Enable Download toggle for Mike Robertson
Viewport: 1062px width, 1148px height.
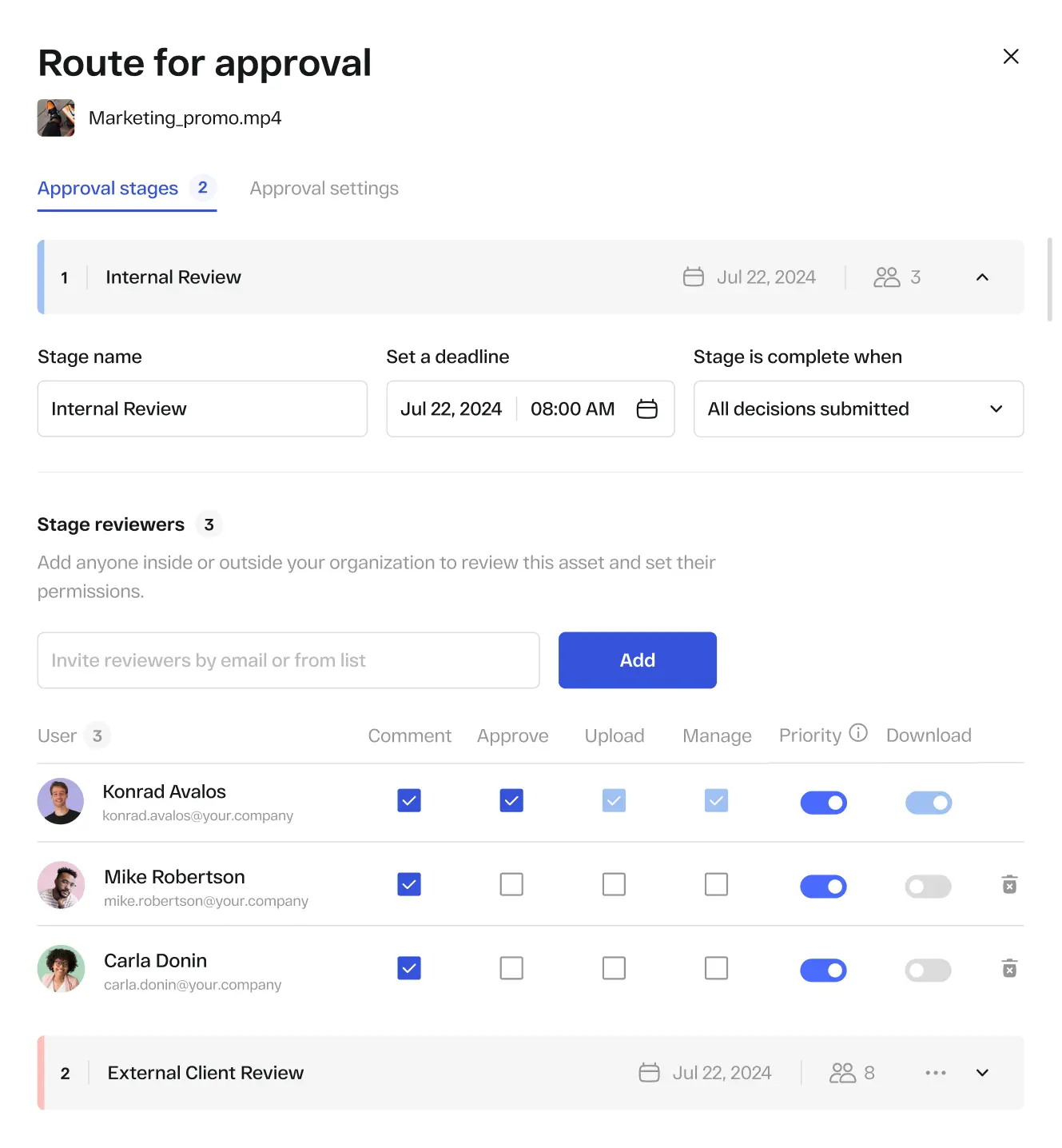[928, 886]
